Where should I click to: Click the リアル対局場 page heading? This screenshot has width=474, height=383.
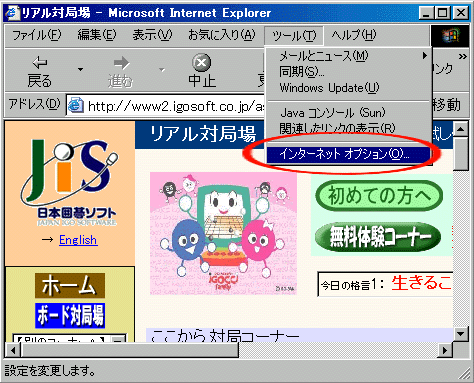tap(203, 134)
